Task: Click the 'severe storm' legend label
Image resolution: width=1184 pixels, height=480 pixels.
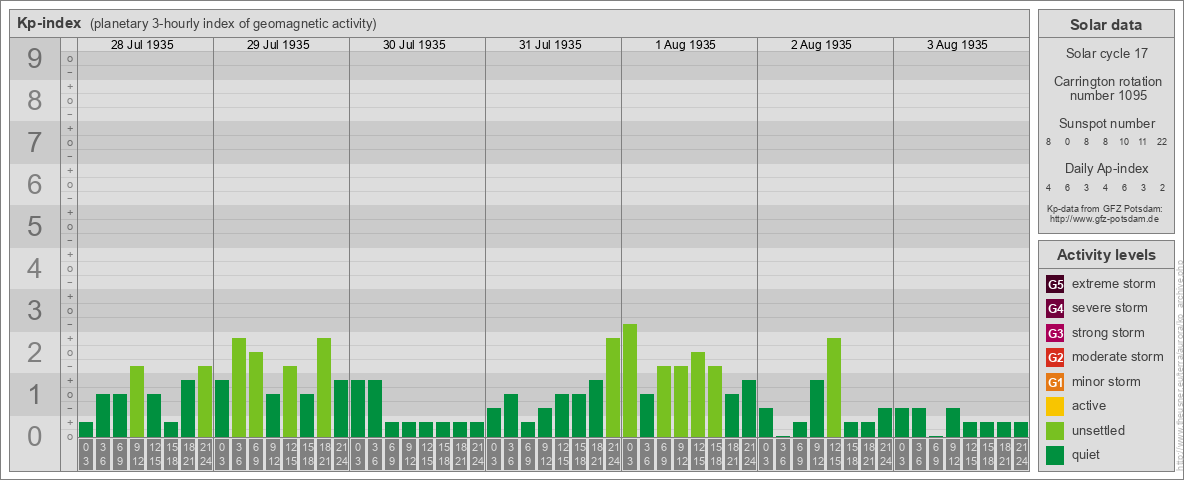Action: (x=1110, y=308)
